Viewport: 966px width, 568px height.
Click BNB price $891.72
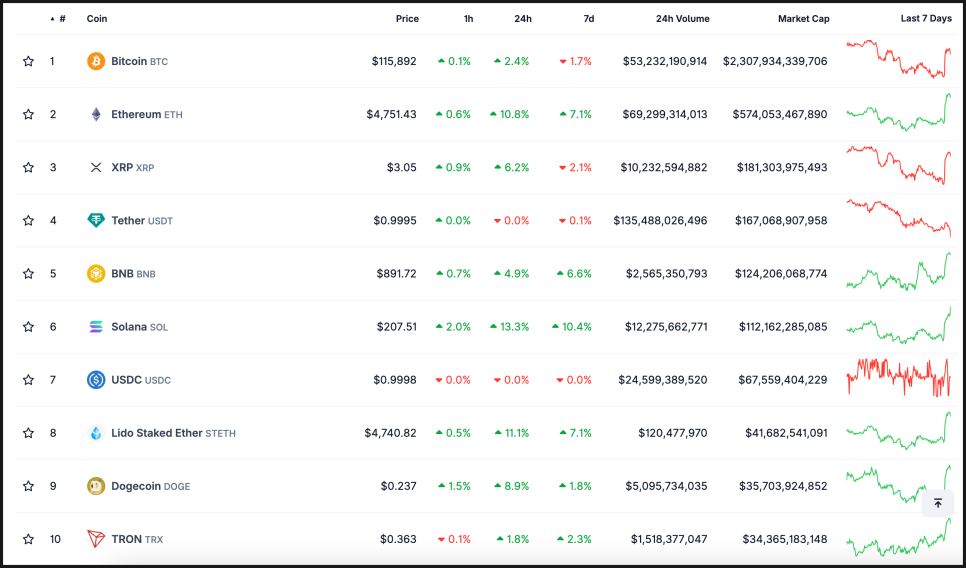397,273
